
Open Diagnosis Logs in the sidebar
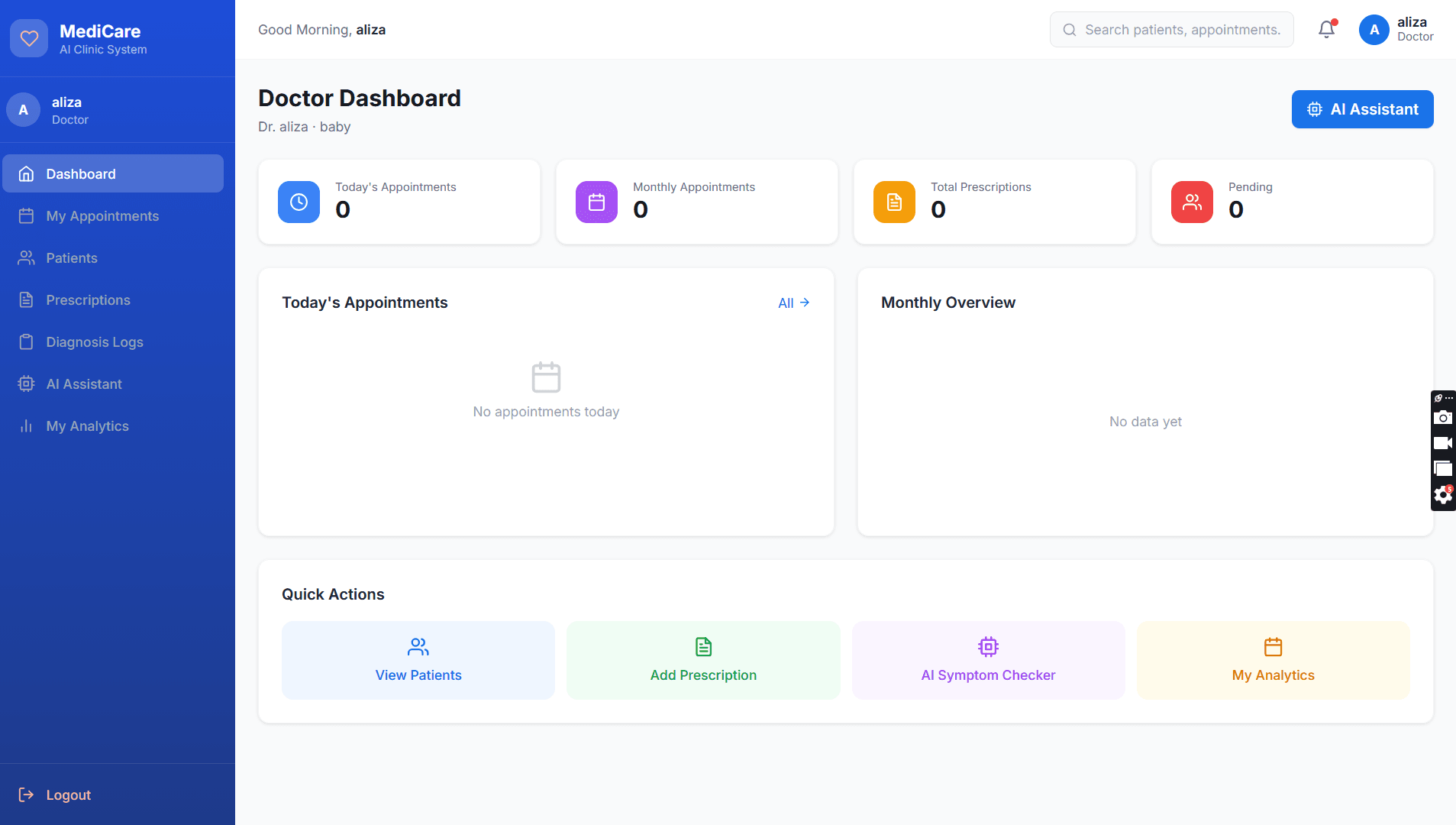tap(113, 341)
